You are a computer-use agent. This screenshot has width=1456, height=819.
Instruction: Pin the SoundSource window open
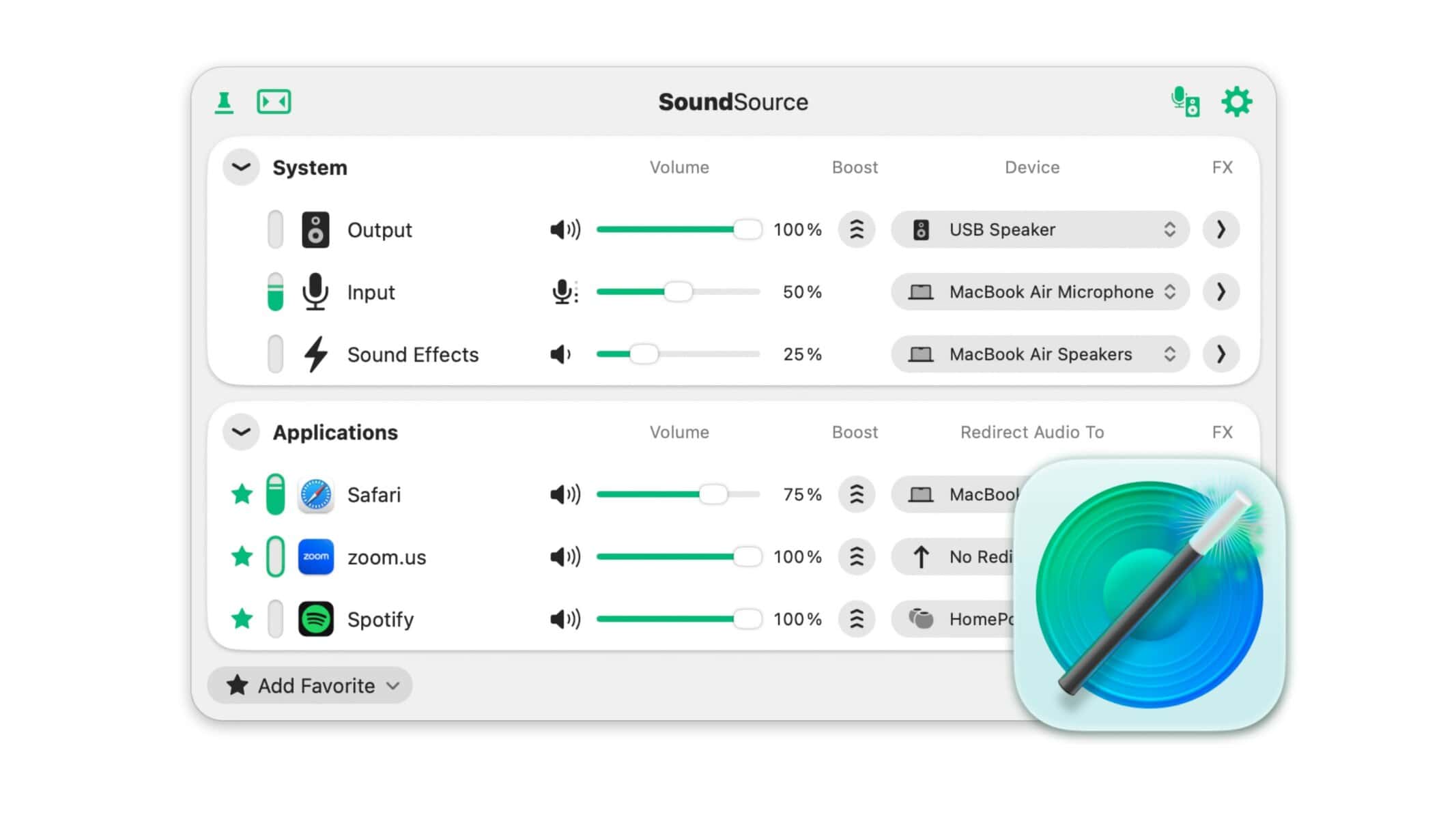(x=224, y=102)
